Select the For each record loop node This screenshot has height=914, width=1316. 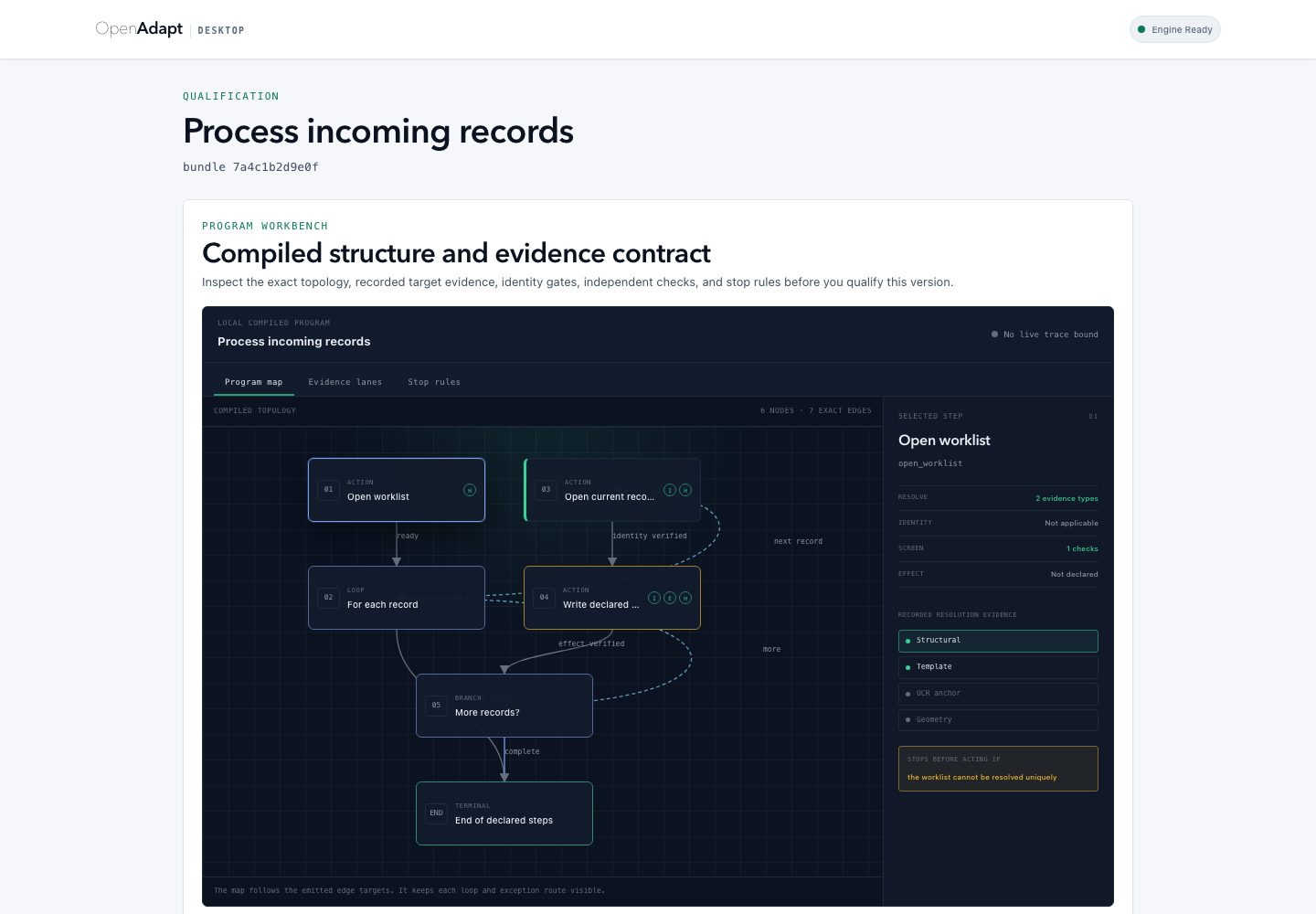coord(397,598)
